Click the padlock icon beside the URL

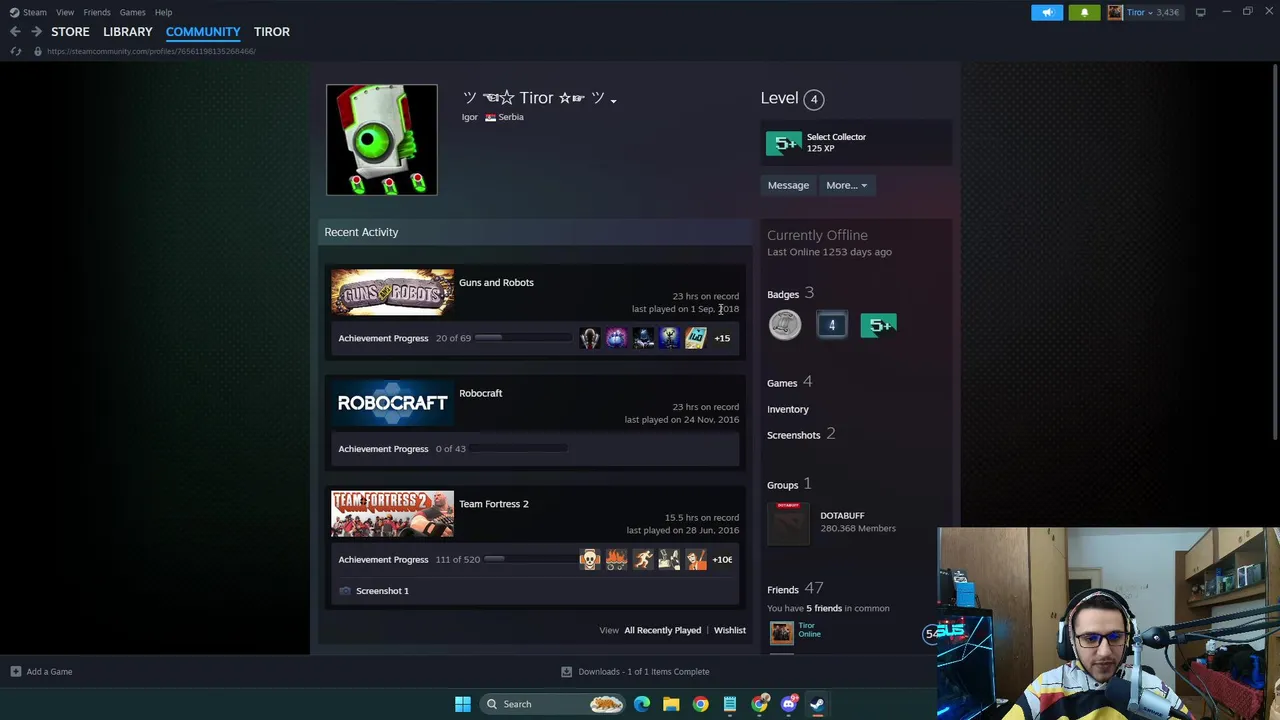point(37,51)
